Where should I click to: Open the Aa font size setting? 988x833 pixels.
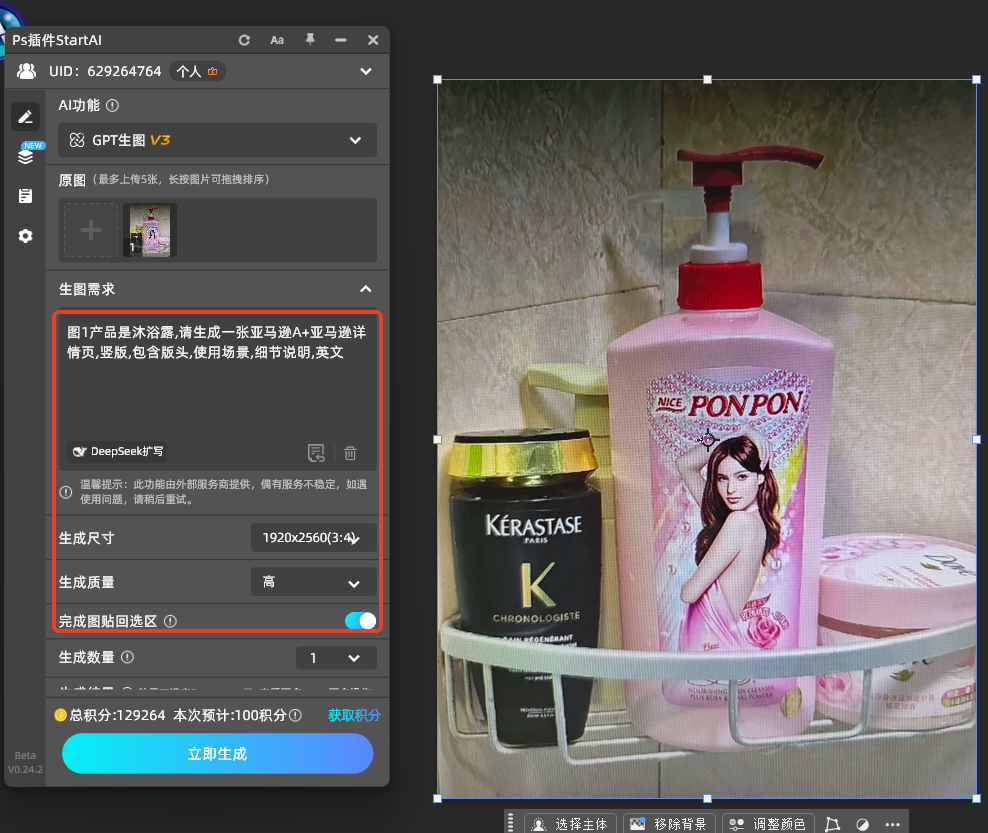pyautogui.click(x=277, y=40)
